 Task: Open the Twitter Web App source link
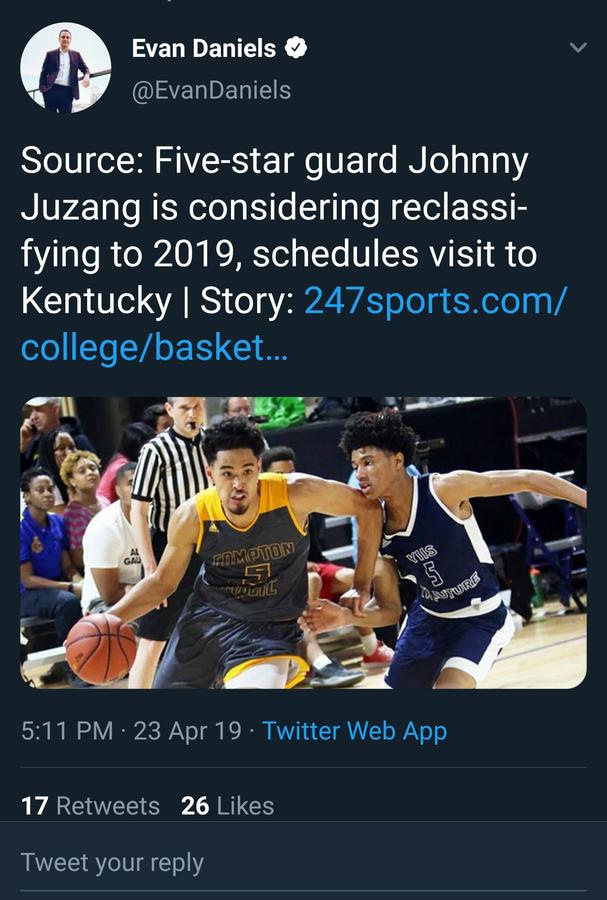(354, 731)
